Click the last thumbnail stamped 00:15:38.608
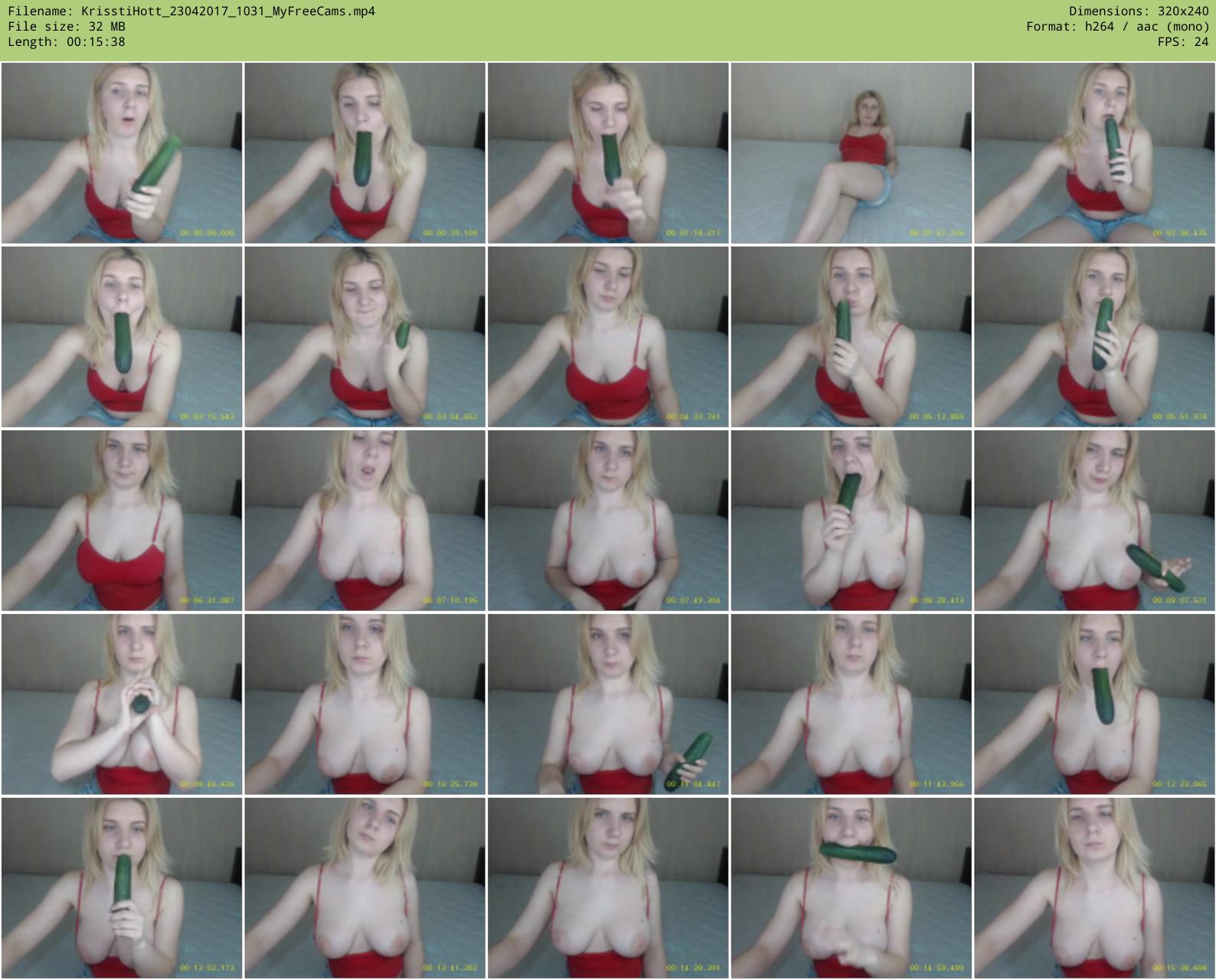 (x=1094, y=888)
